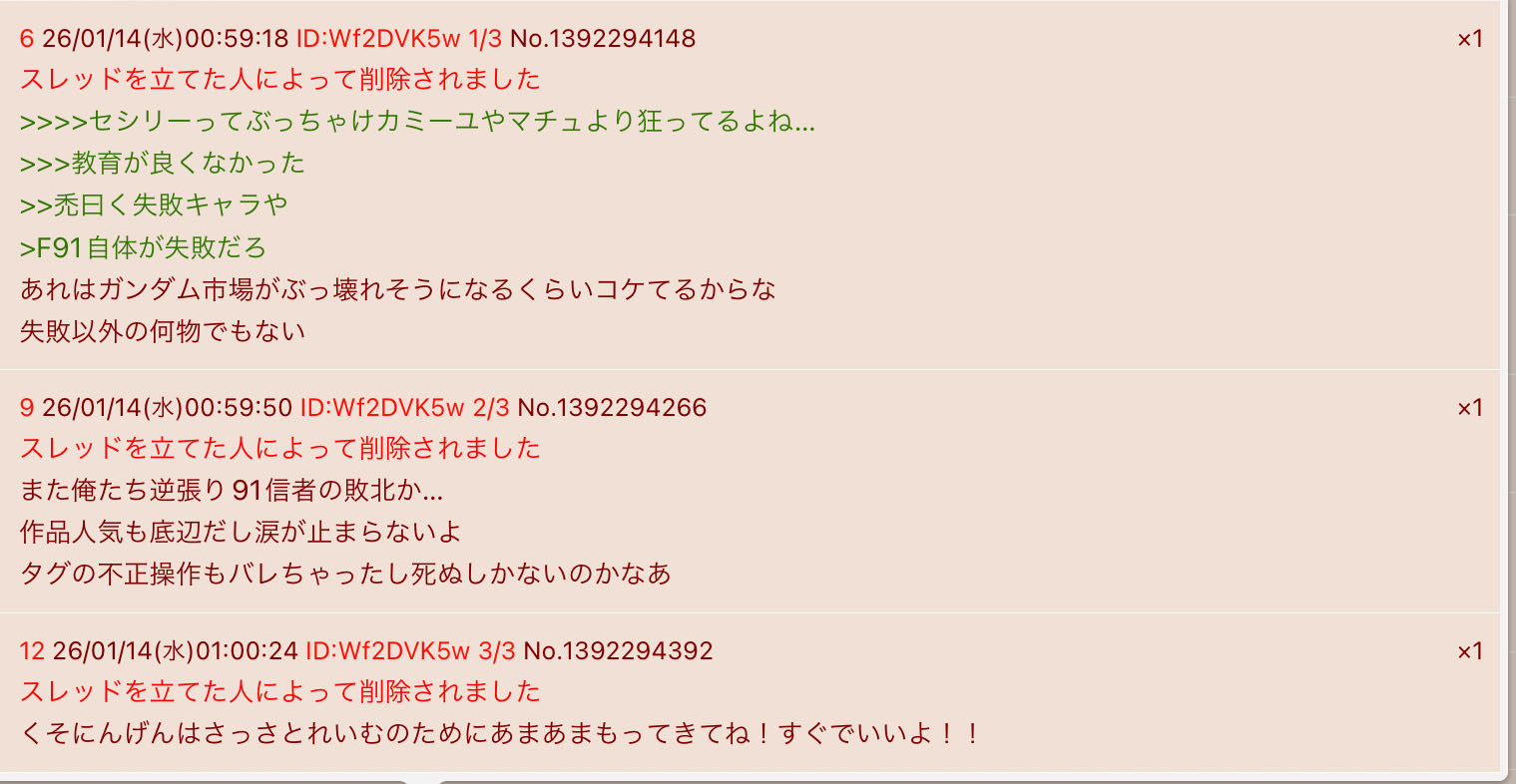
Task: Open reply menu via No.1392294392
Action: 618,651
